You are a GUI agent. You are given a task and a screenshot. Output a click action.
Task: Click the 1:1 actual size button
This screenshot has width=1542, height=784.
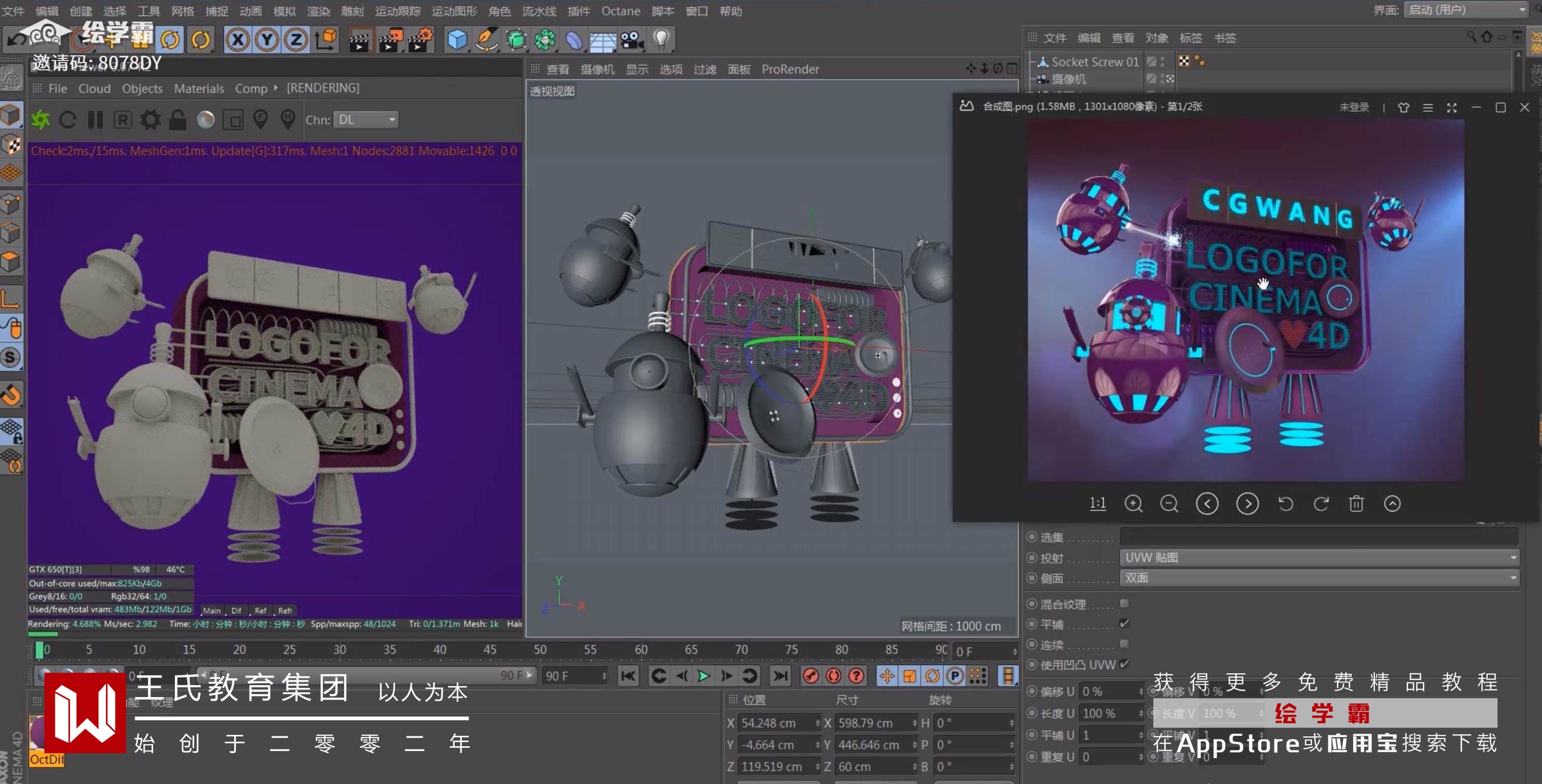tap(1097, 504)
